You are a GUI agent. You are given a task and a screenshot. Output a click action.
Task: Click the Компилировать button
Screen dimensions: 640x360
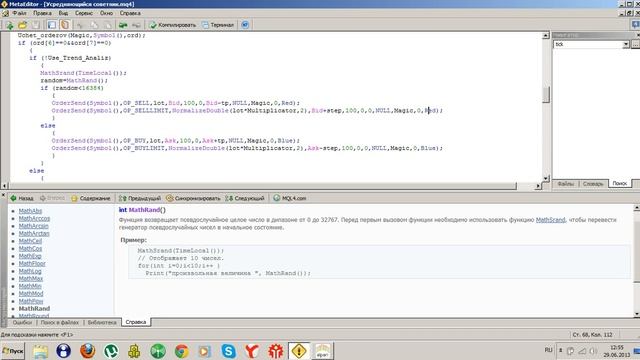point(173,25)
